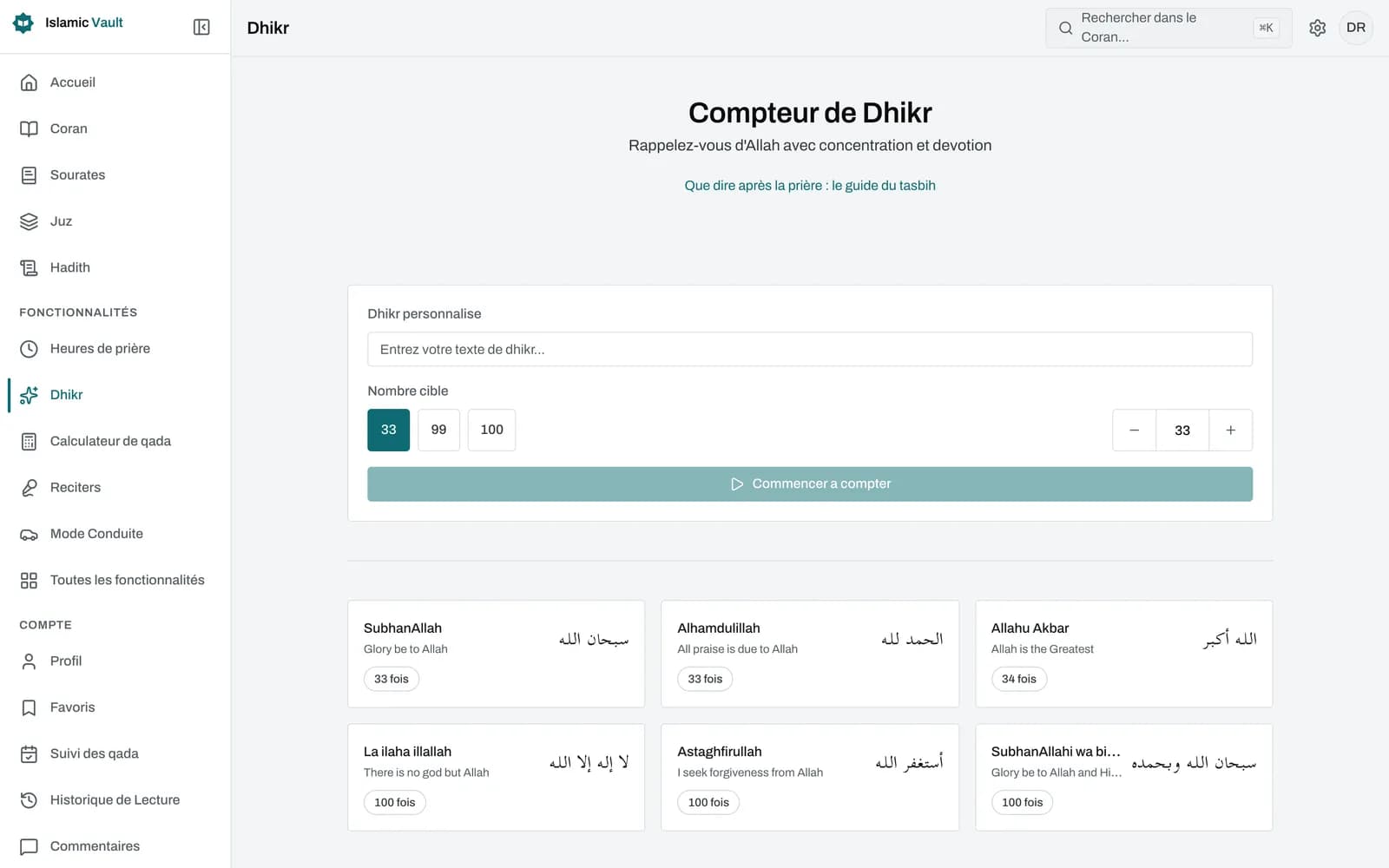Viewport: 1389px width, 868px height.
Task: Click the Hadith scroll icon
Action: pos(29,267)
